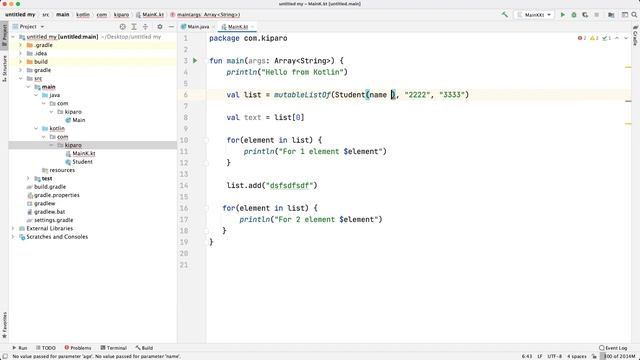This screenshot has width=640, height=360.
Task: Open the Terminal tool window tab
Action: (x=113, y=348)
